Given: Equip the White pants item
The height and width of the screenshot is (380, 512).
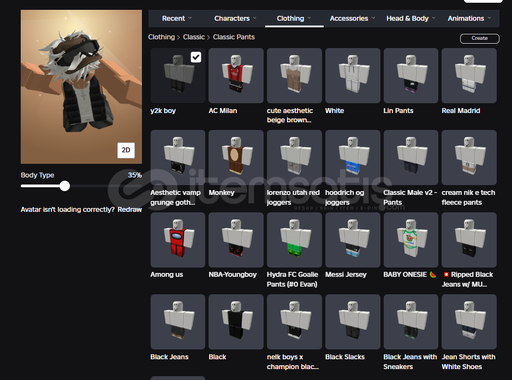Looking at the screenshot, I should pyautogui.click(x=353, y=75).
